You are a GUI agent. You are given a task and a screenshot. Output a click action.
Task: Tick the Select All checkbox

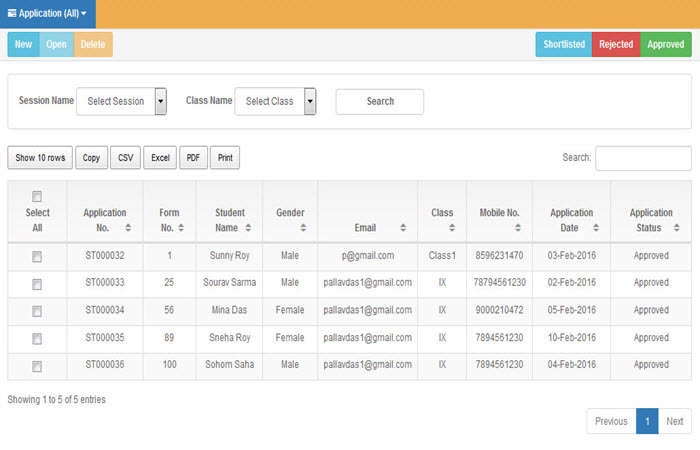coord(37,196)
